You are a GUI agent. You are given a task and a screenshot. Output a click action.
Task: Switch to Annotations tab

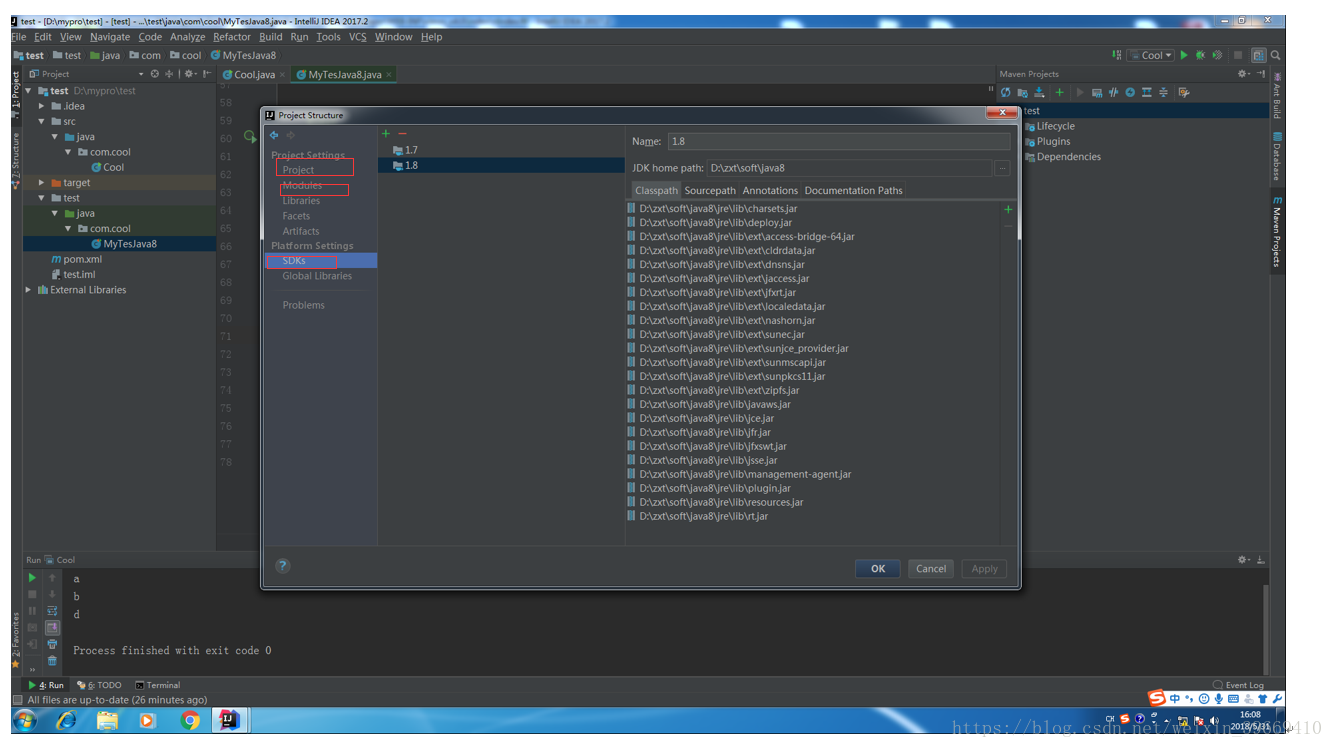(x=770, y=190)
